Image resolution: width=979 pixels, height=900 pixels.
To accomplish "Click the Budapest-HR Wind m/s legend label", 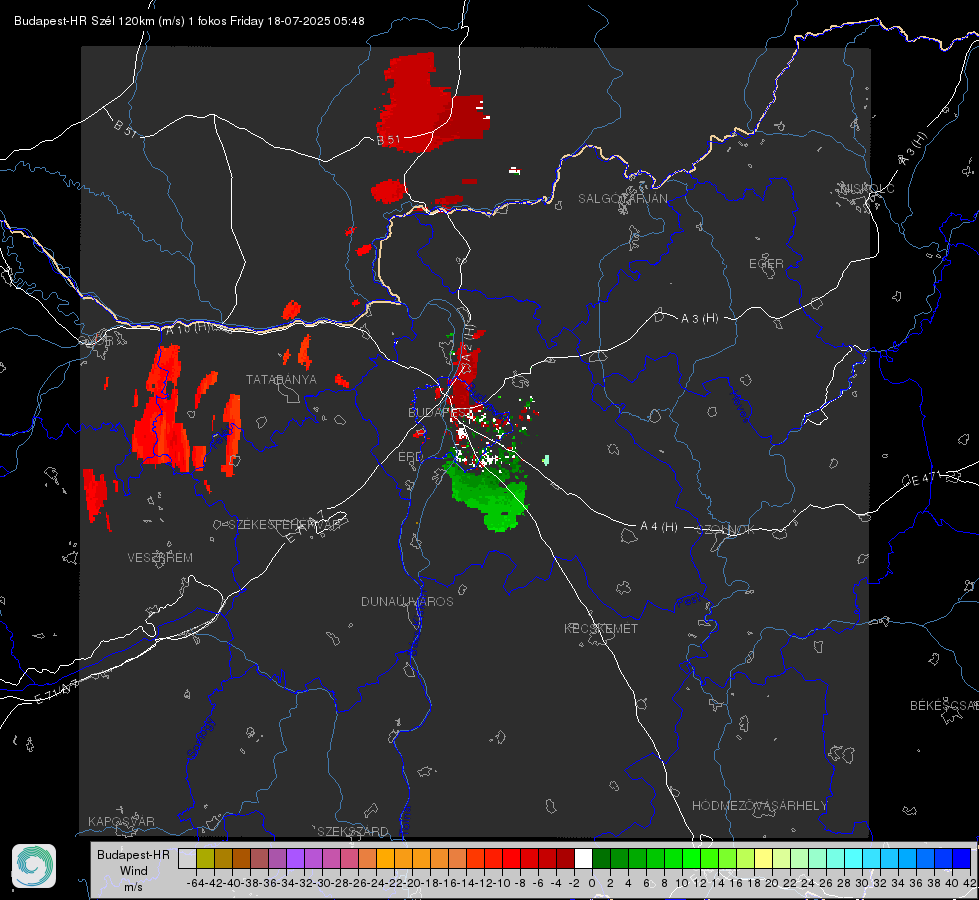I will pyautogui.click(x=133, y=871).
